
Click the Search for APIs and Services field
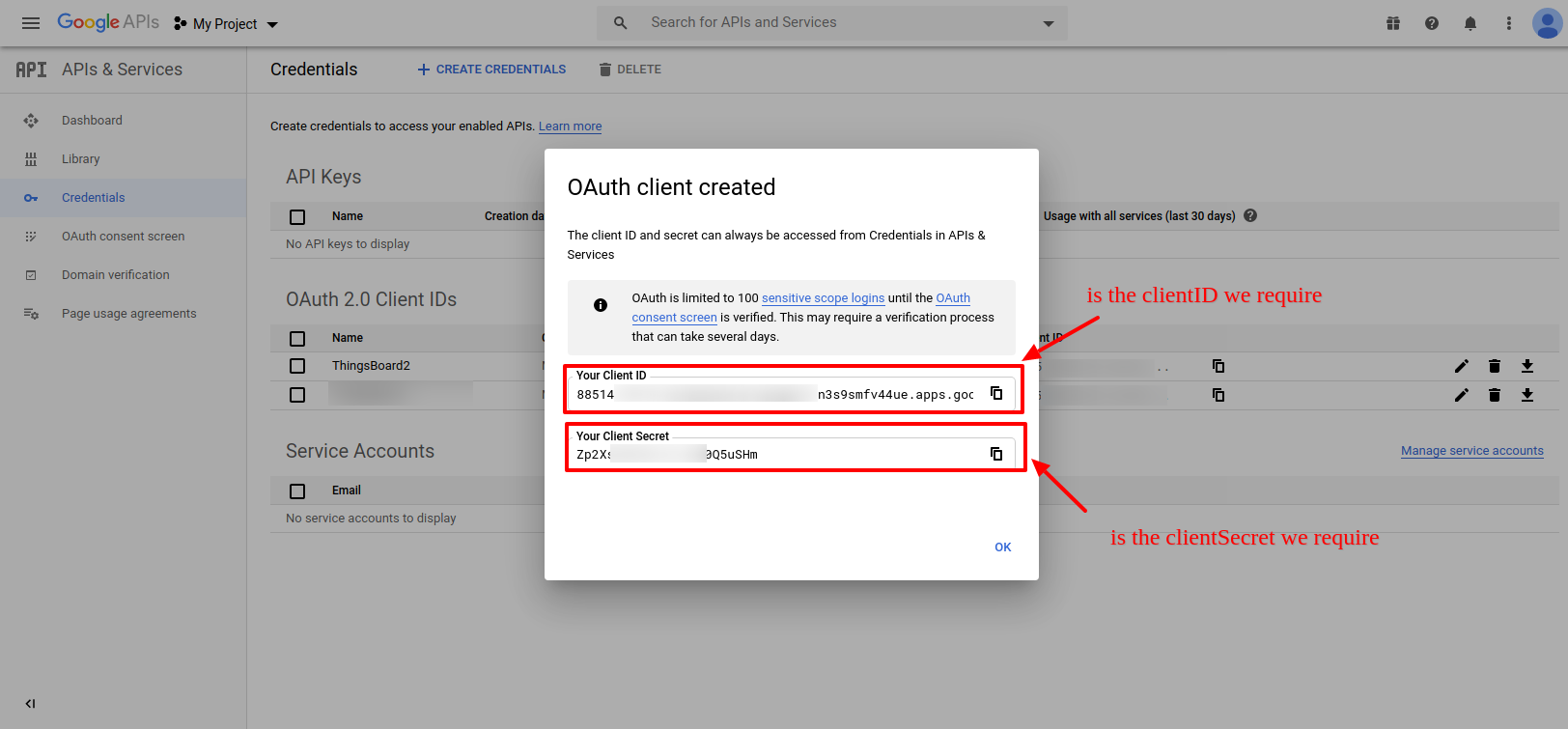pyautogui.click(x=830, y=22)
